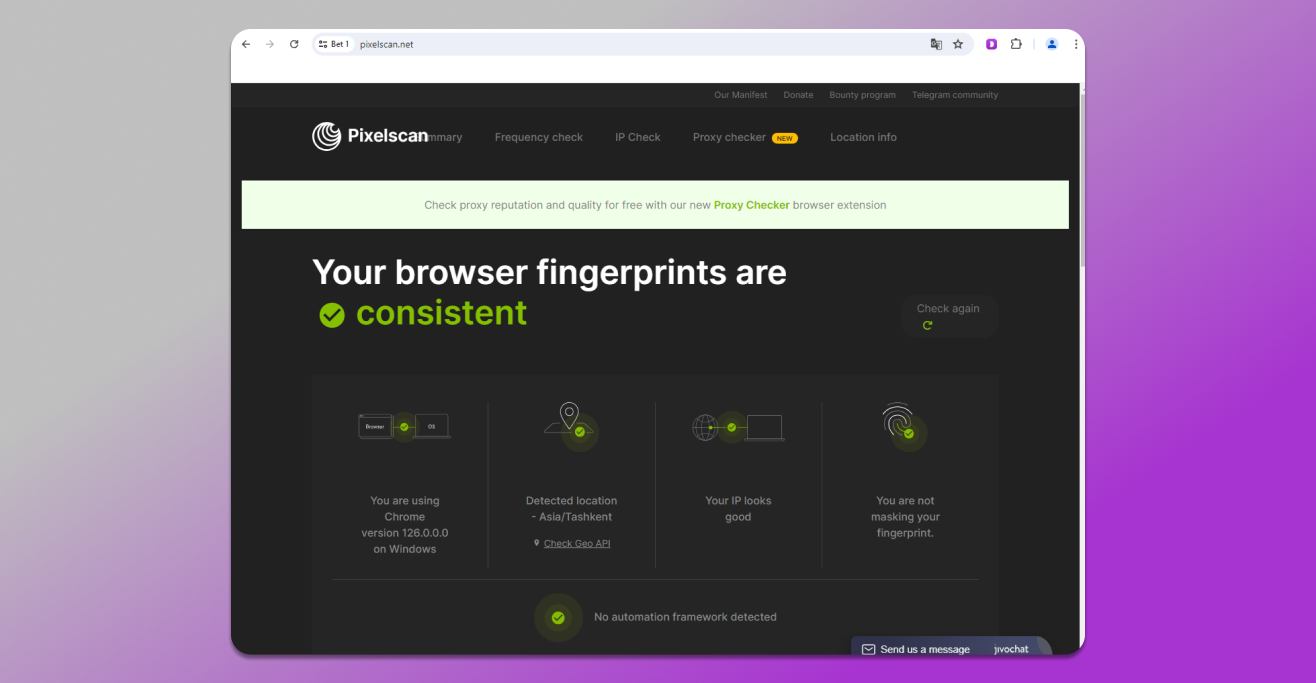Click the Pixelscan logo
1316x683 pixels.
click(x=369, y=137)
